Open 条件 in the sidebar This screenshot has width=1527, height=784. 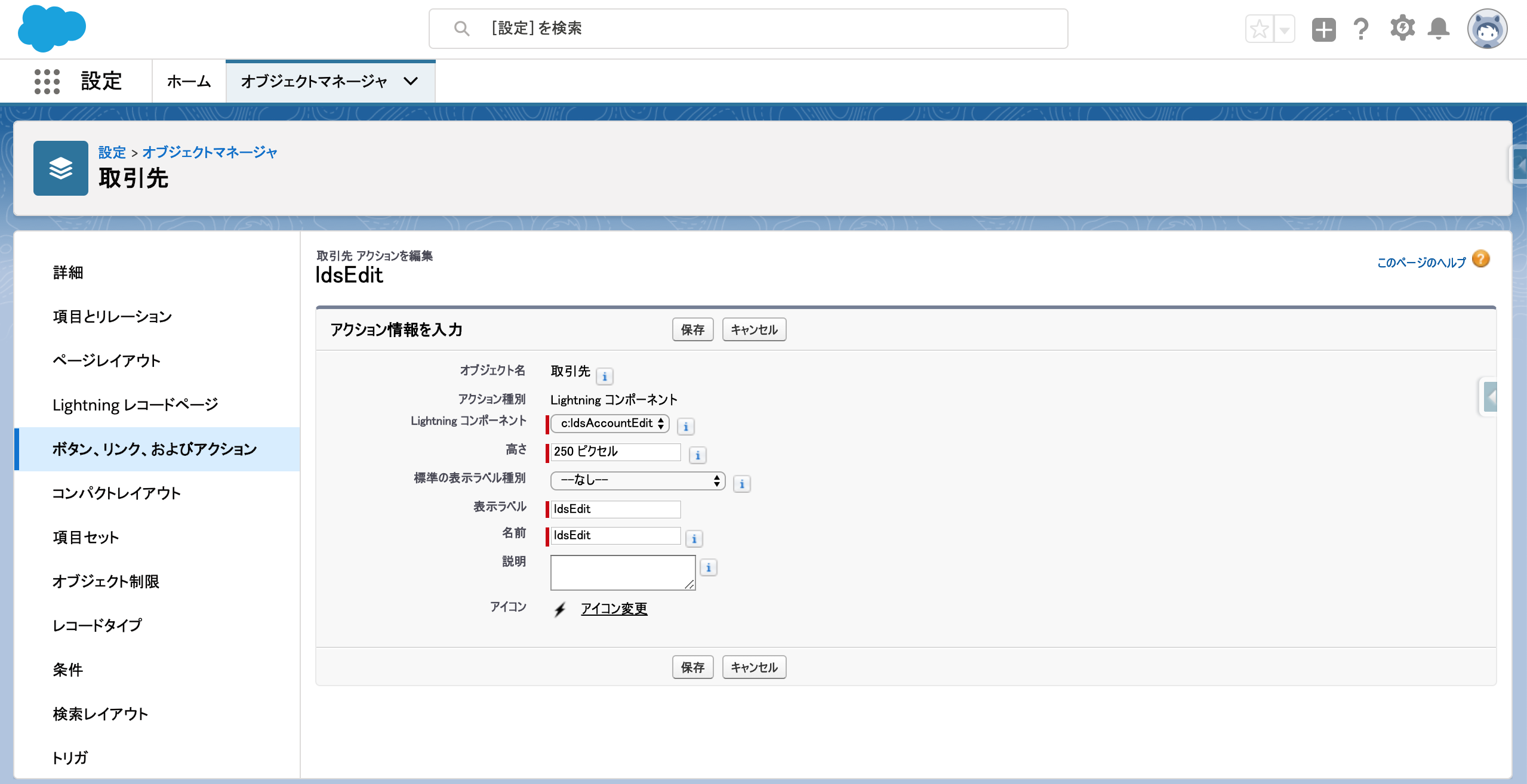(156, 669)
